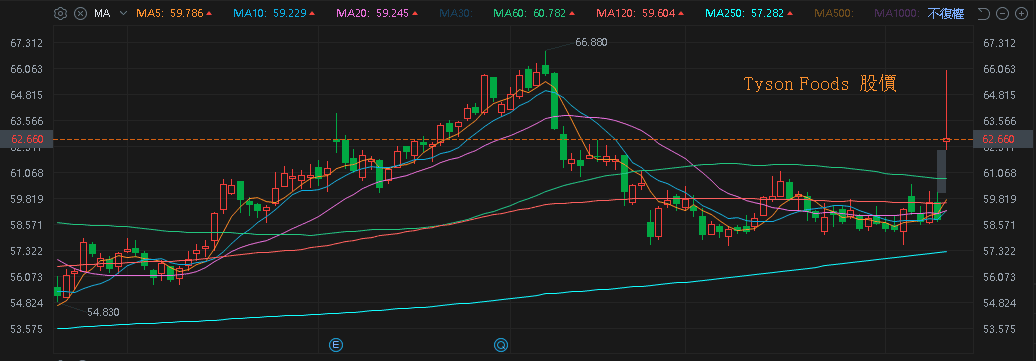
Task: Zoom out chart with minus icon
Action: pos(1002,13)
